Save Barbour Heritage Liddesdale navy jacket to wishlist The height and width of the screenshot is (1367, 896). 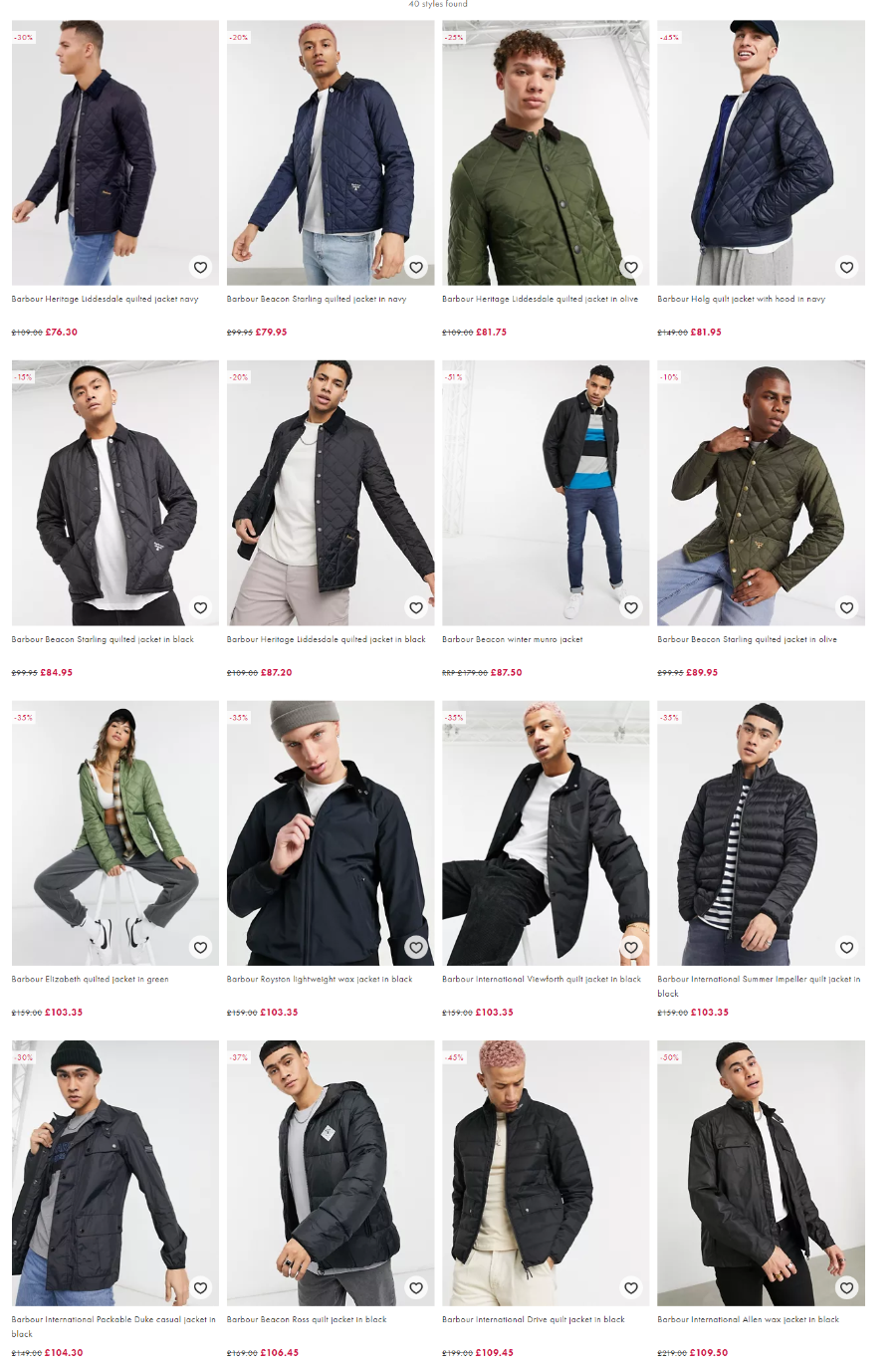201,267
